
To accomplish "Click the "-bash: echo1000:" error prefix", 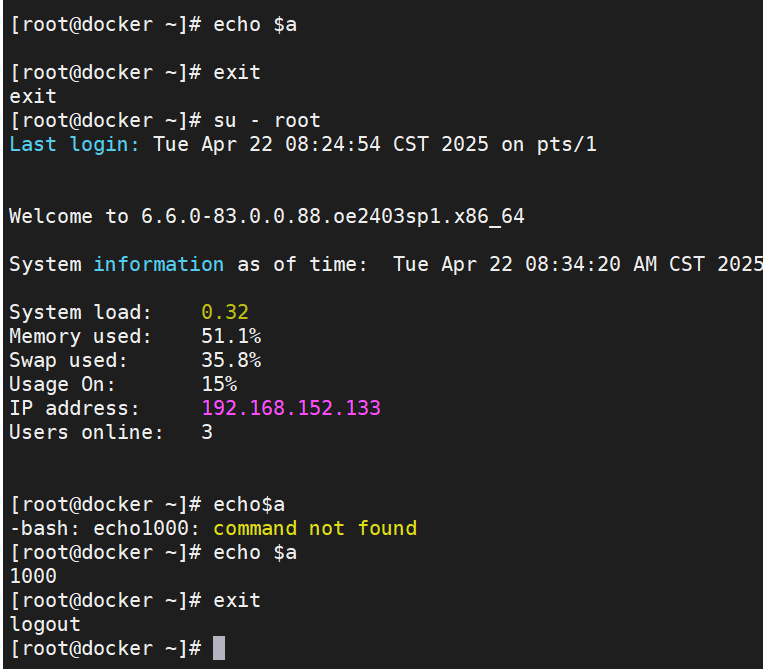I will pyautogui.click(x=105, y=528).
